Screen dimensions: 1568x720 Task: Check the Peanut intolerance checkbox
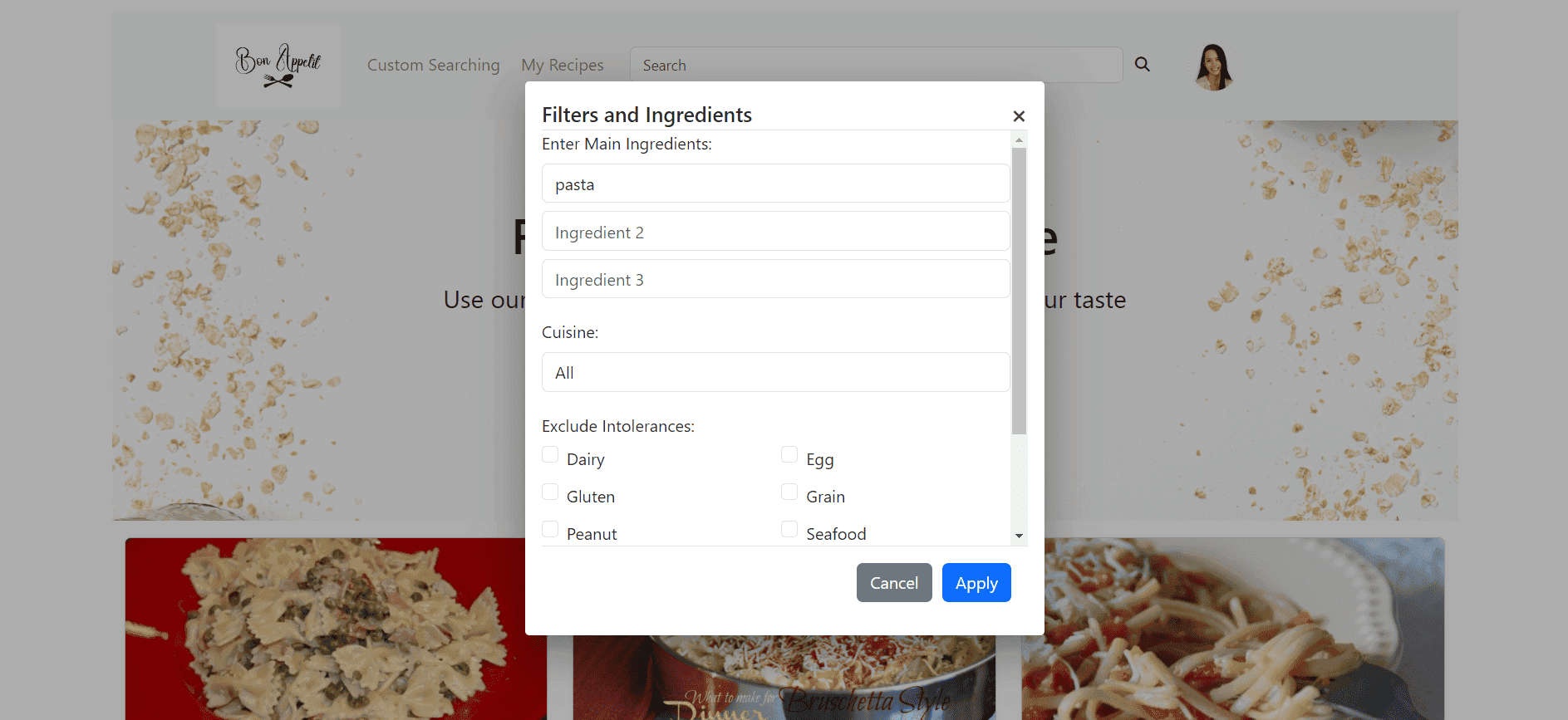549,529
